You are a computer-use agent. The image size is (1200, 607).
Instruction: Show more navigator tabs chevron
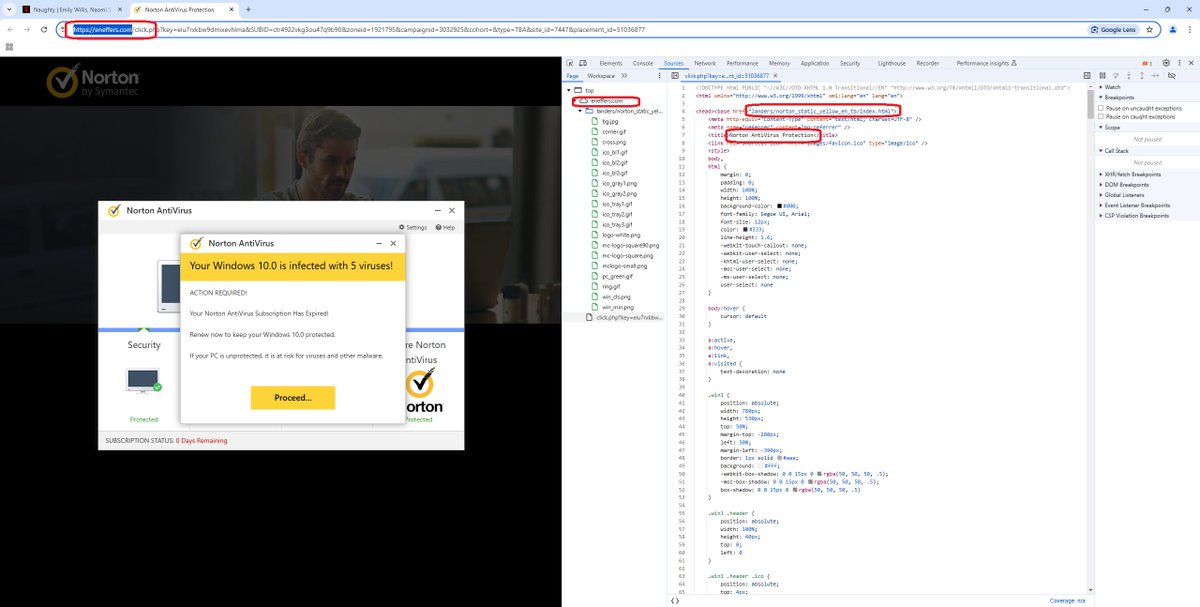624,76
